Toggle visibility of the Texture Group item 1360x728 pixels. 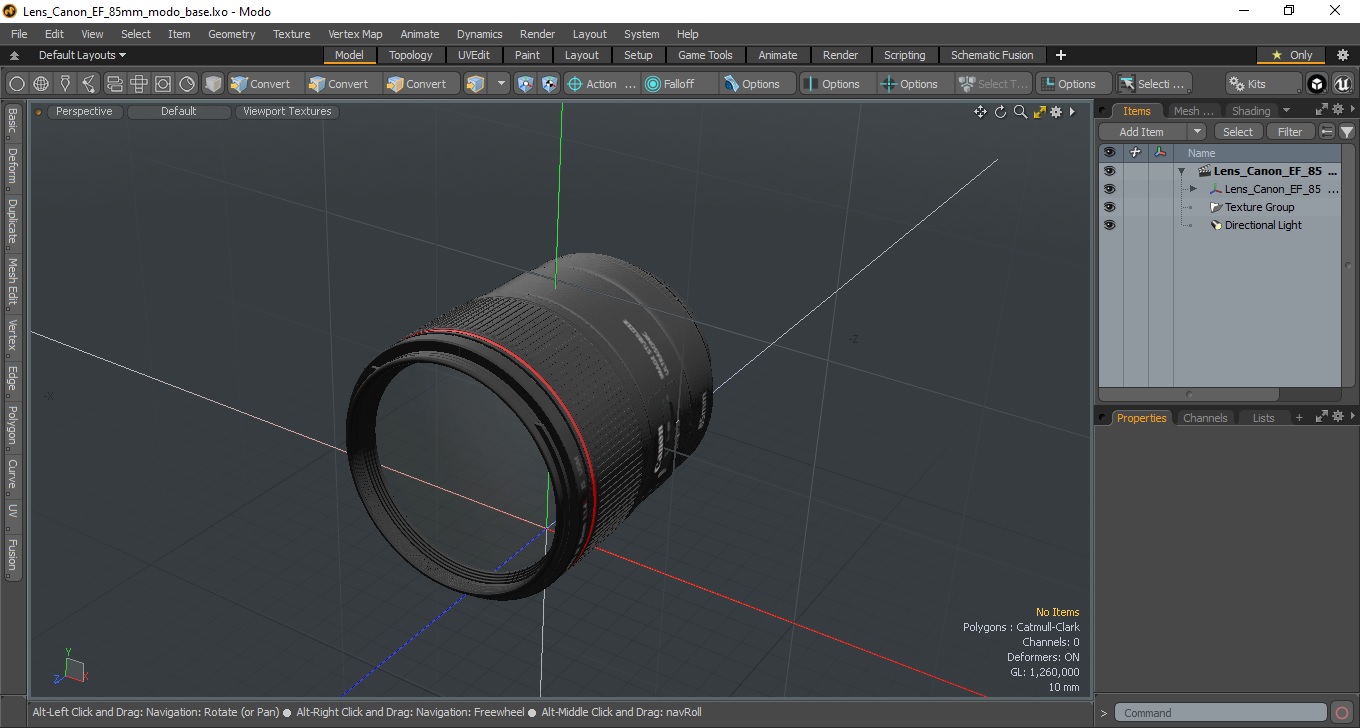(1109, 207)
